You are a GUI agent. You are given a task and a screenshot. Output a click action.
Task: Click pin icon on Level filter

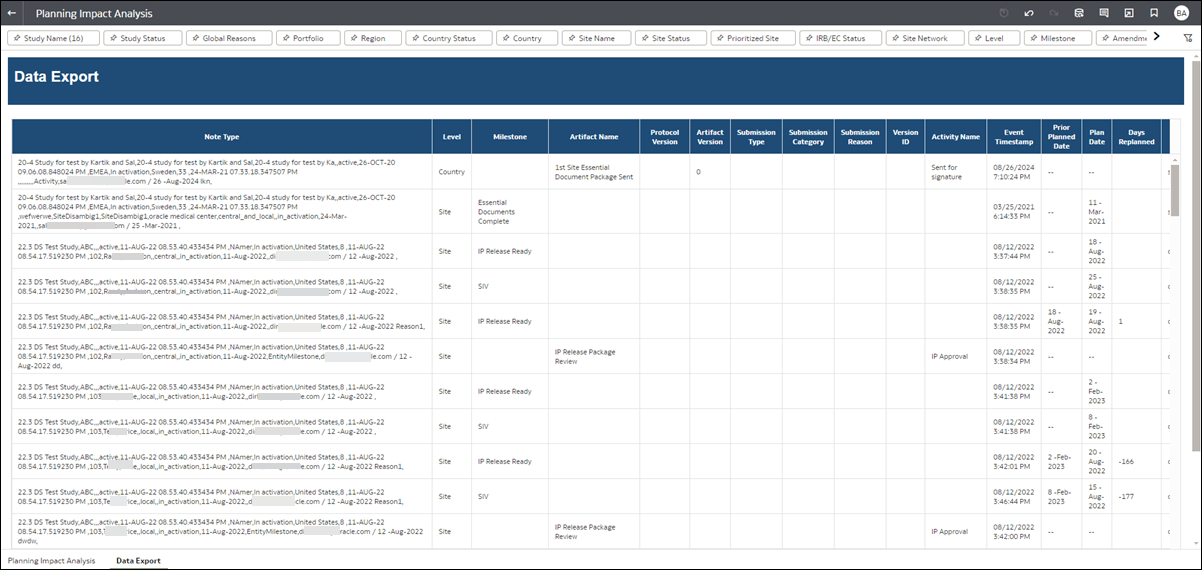point(978,38)
